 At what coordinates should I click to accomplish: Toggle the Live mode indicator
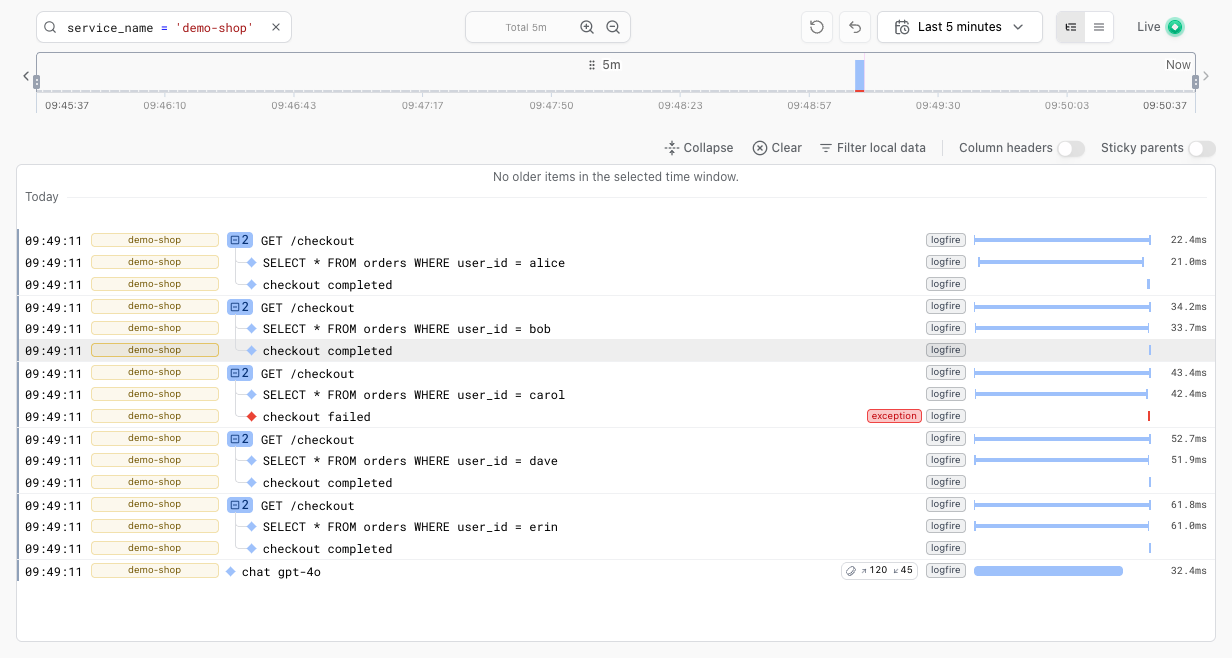point(1160,27)
